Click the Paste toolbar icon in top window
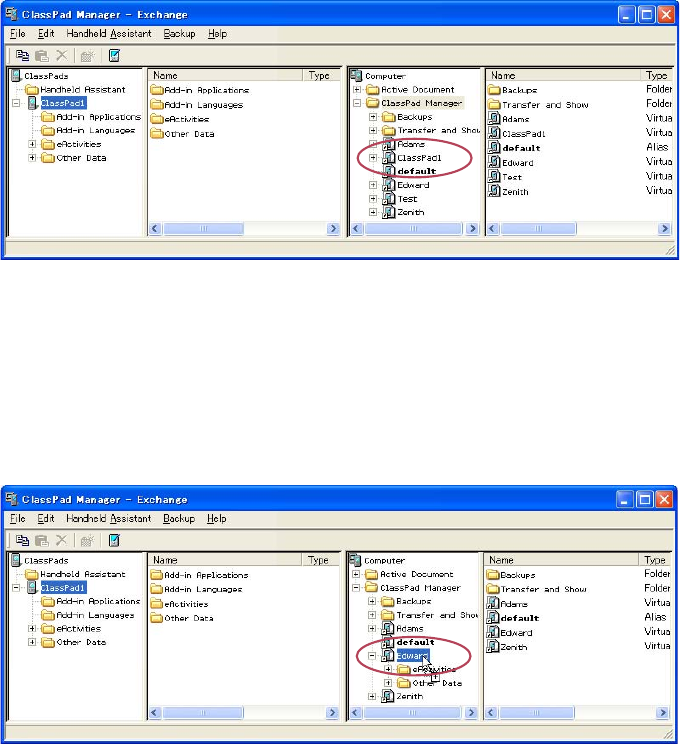The width and height of the screenshot is (680, 744). point(42,56)
